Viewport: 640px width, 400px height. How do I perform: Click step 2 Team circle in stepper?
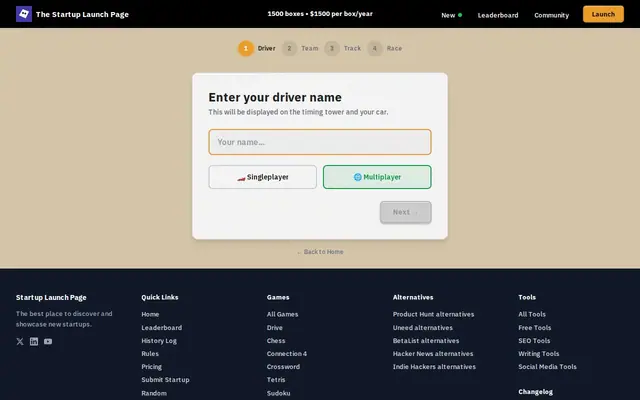[289, 49]
